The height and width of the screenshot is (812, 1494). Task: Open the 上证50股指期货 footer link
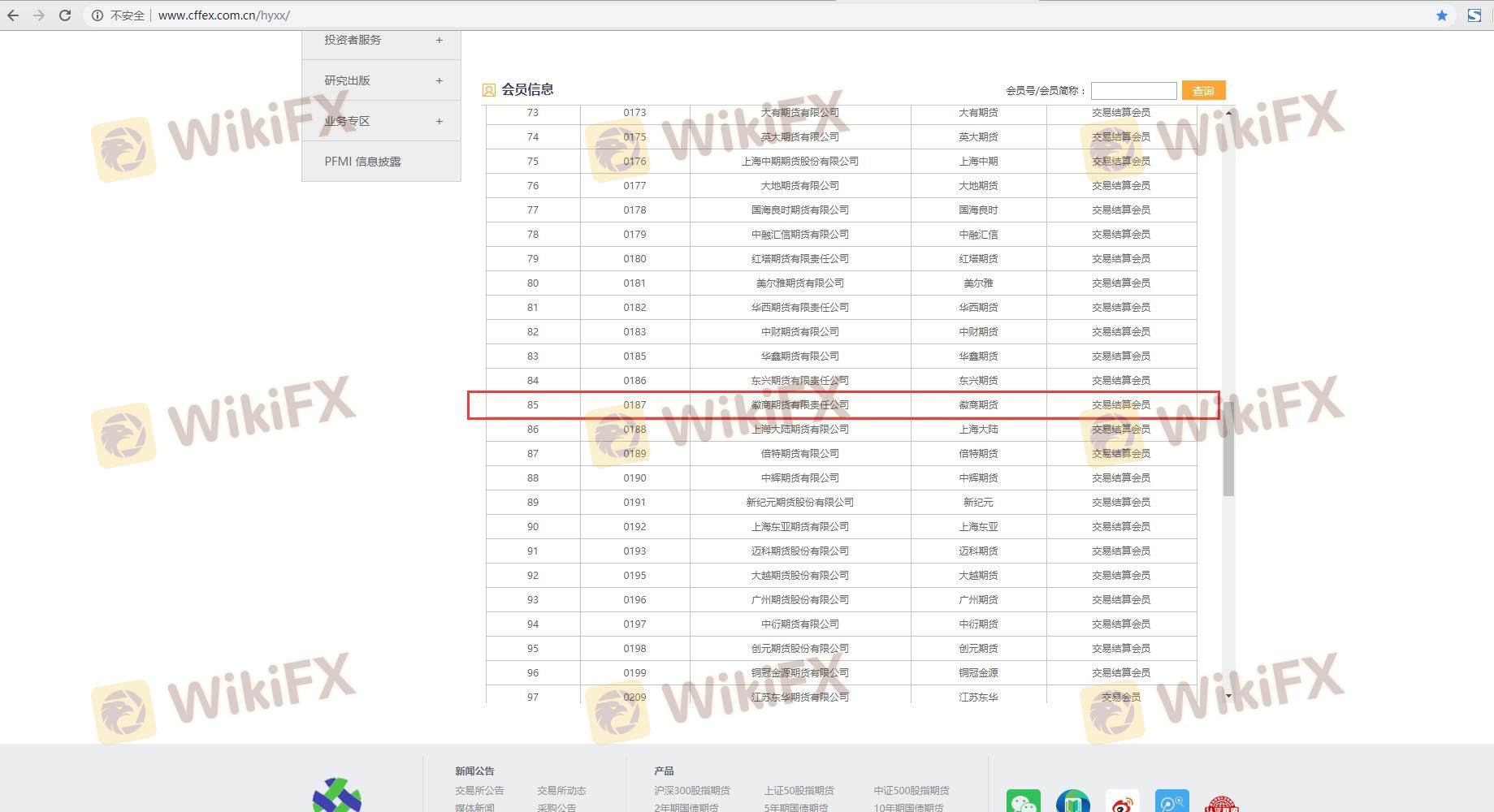click(x=799, y=790)
